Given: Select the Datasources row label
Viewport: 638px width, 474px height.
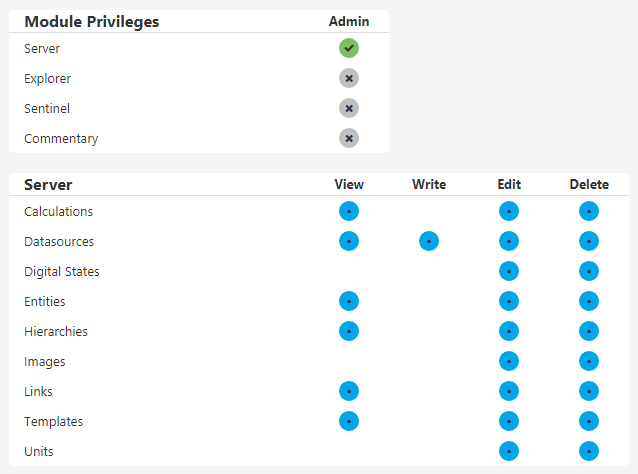Looking at the screenshot, I should pyautogui.click(x=59, y=241).
